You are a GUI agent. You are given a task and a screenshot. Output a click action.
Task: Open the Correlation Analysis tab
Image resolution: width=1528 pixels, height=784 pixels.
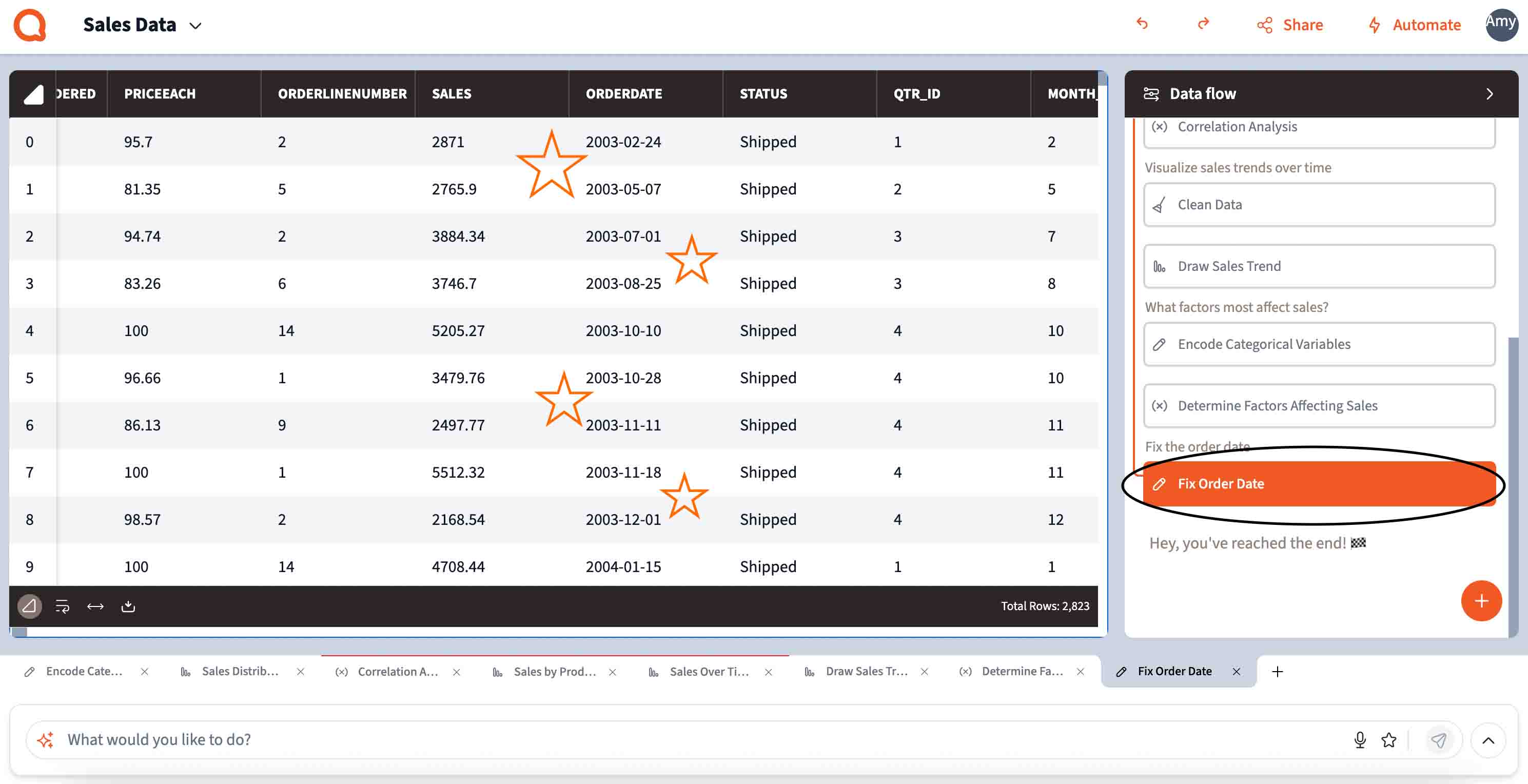pyautogui.click(x=398, y=671)
